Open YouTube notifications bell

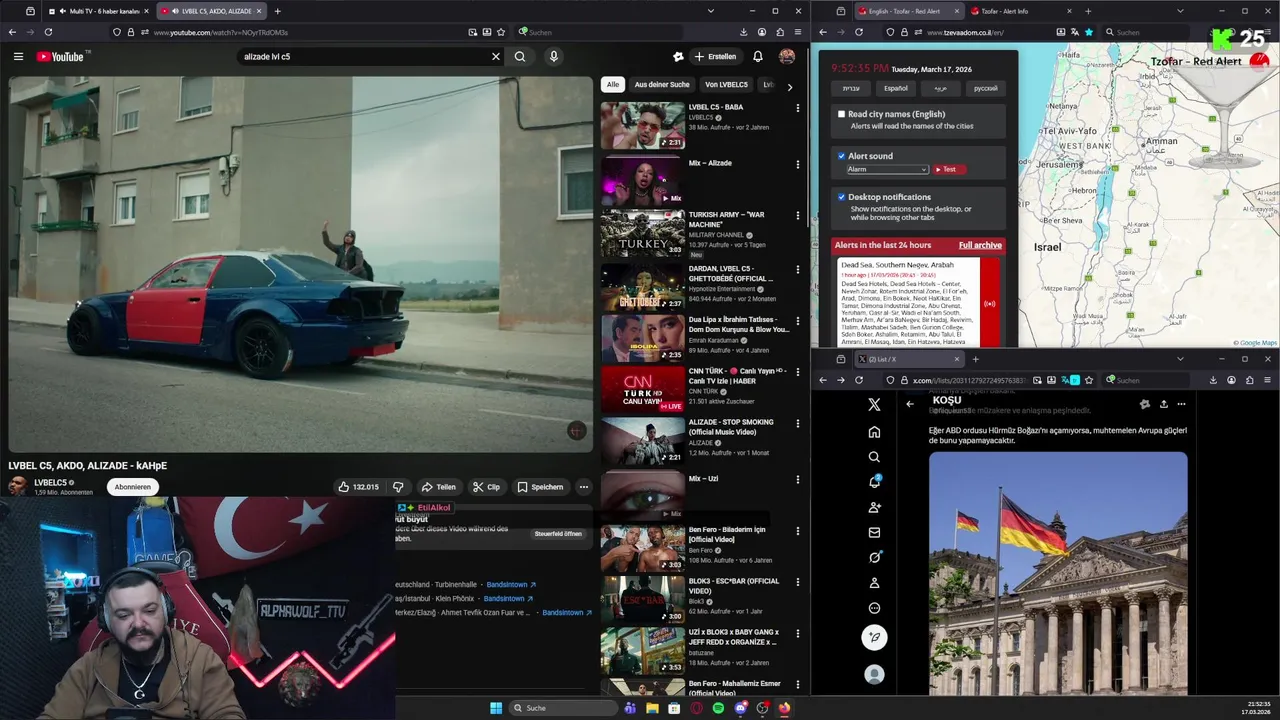point(758,57)
